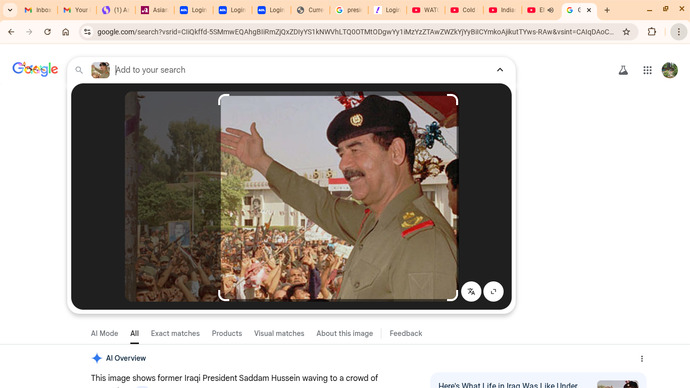Show Exact matches results
The image size is (690, 388).
tap(175, 333)
